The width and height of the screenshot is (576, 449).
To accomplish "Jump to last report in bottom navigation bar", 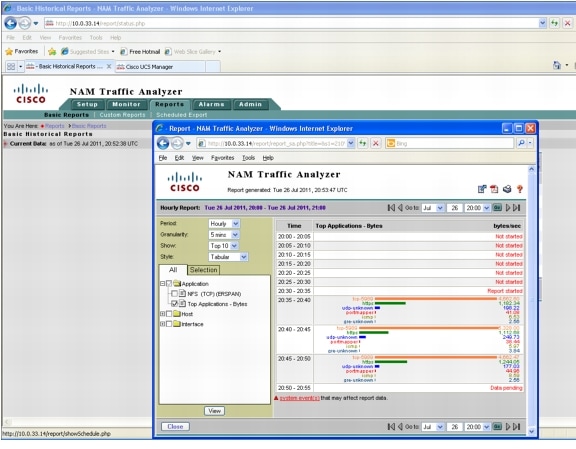I will (x=517, y=427).
